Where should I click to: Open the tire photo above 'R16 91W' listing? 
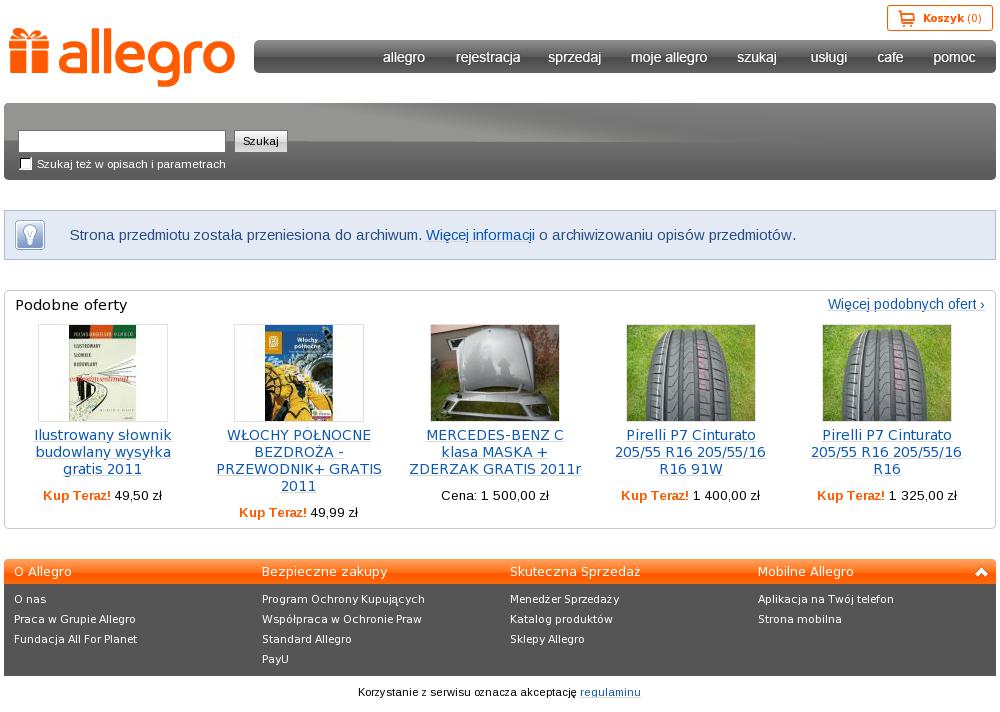[x=691, y=373]
